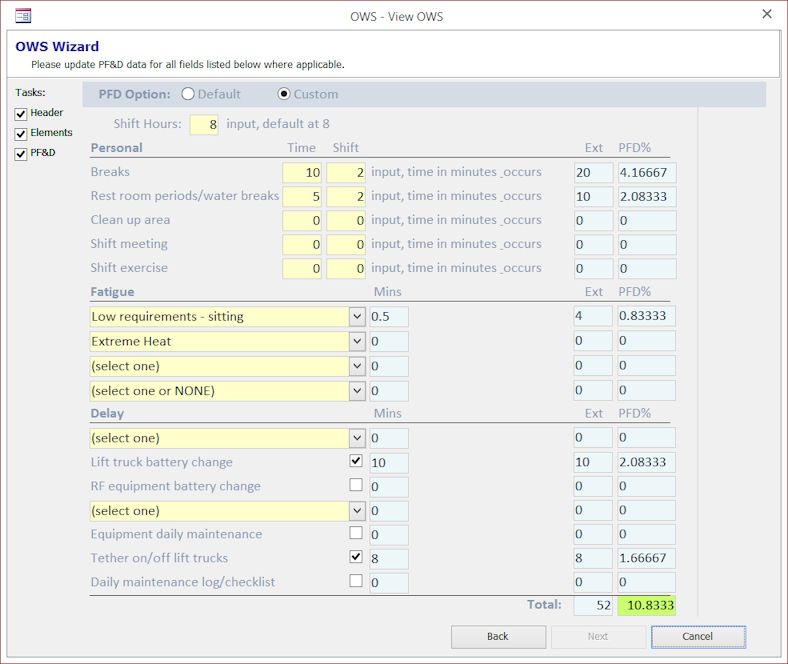Check RF equipment battery change
Image resolution: width=788 pixels, height=664 pixels.
point(356,485)
